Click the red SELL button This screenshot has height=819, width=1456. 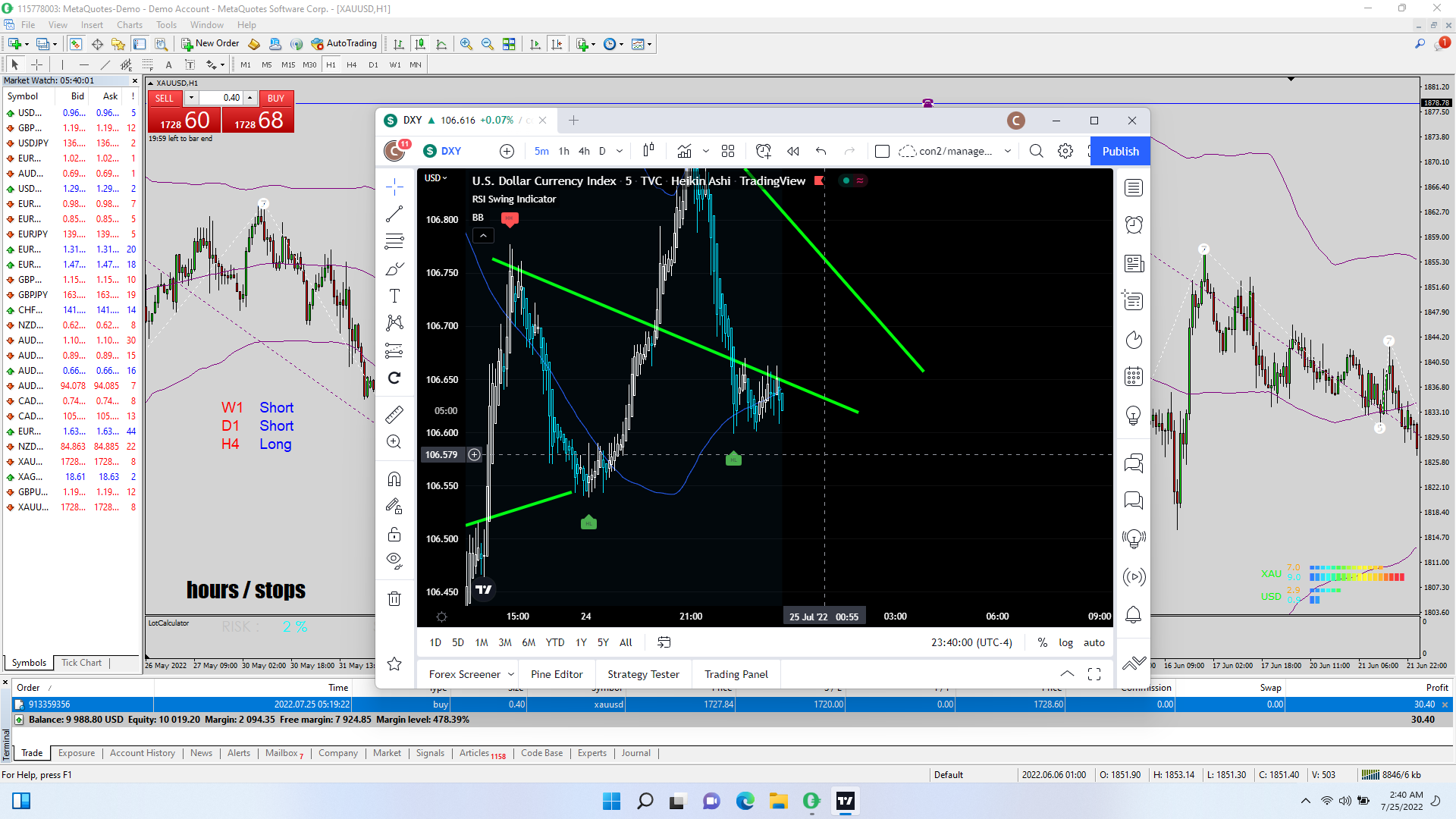click(165, 98)
